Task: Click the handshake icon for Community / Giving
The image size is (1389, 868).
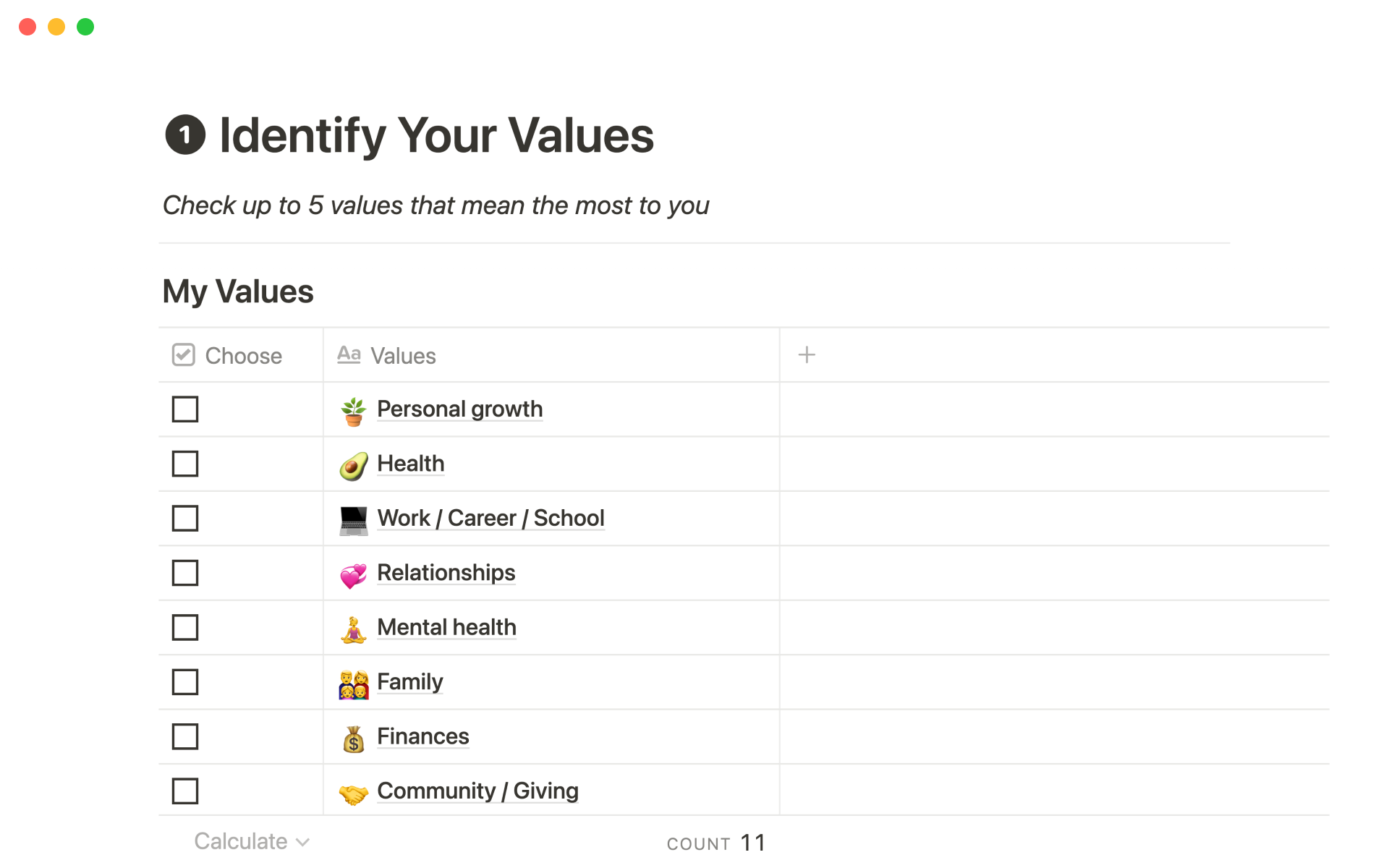Action: click(x=353, y=793)
